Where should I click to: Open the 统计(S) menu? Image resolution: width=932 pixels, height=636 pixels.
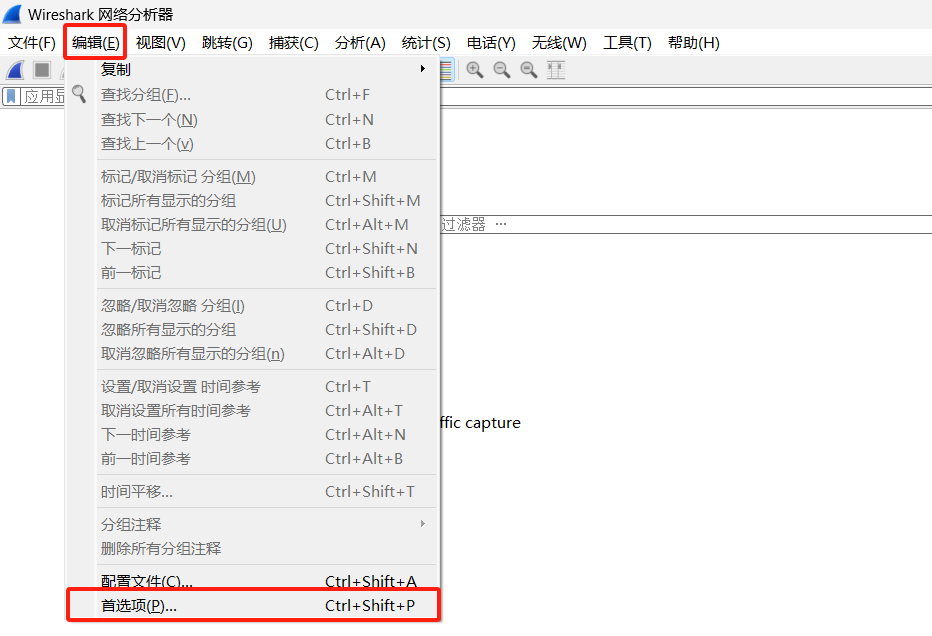pyautogui.click(x=426, y=43)
